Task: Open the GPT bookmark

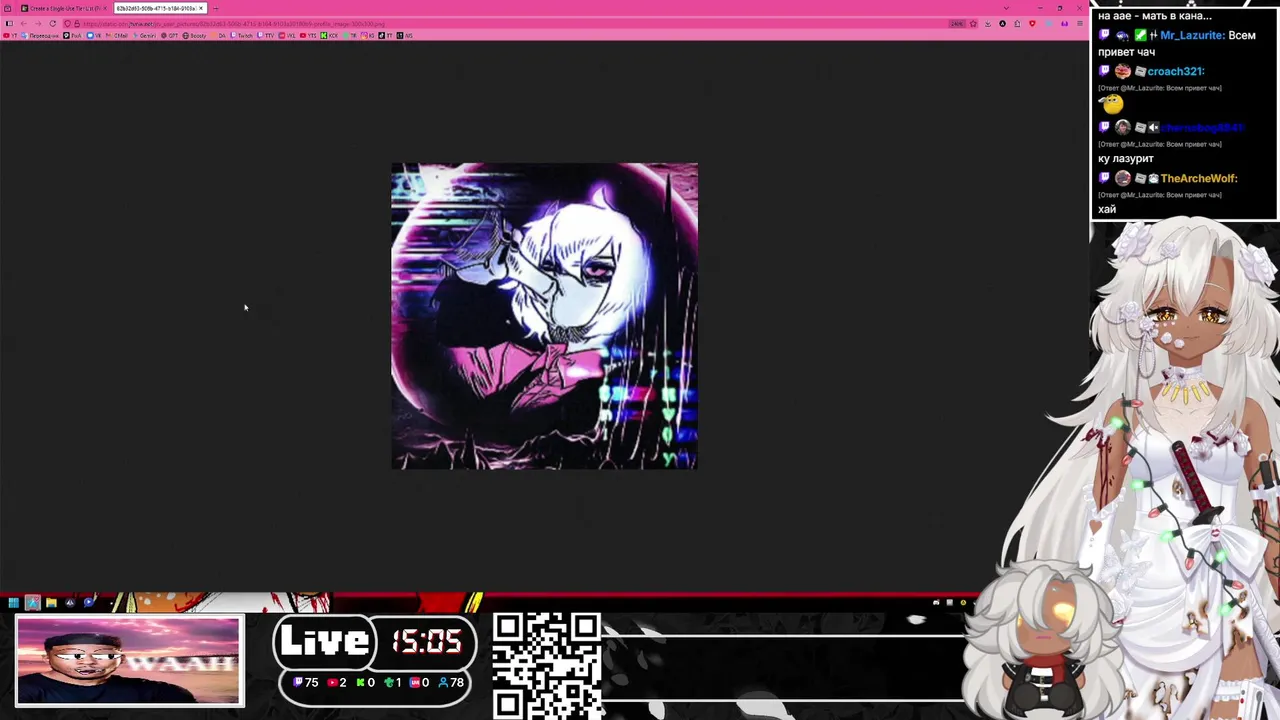Action: coord(170,36)
